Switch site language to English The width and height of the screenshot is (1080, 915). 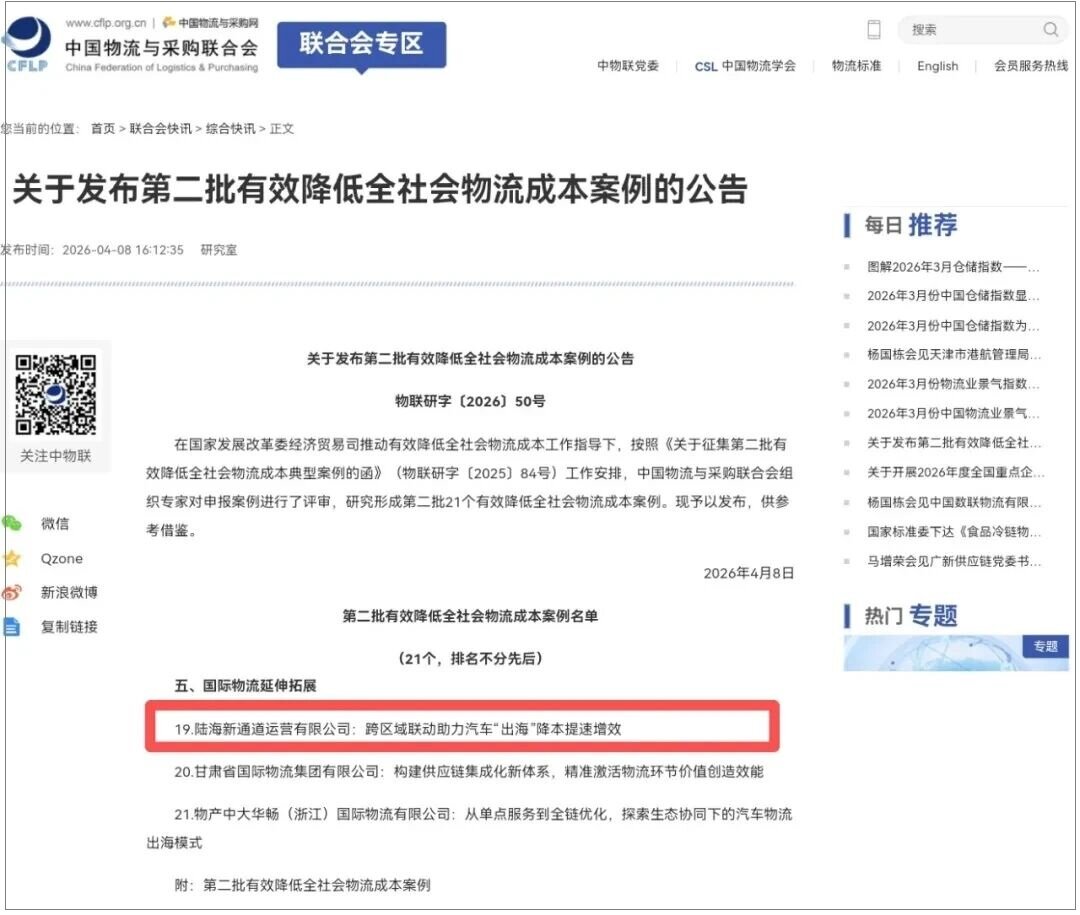pyautogui.click(x=937, y=66)
